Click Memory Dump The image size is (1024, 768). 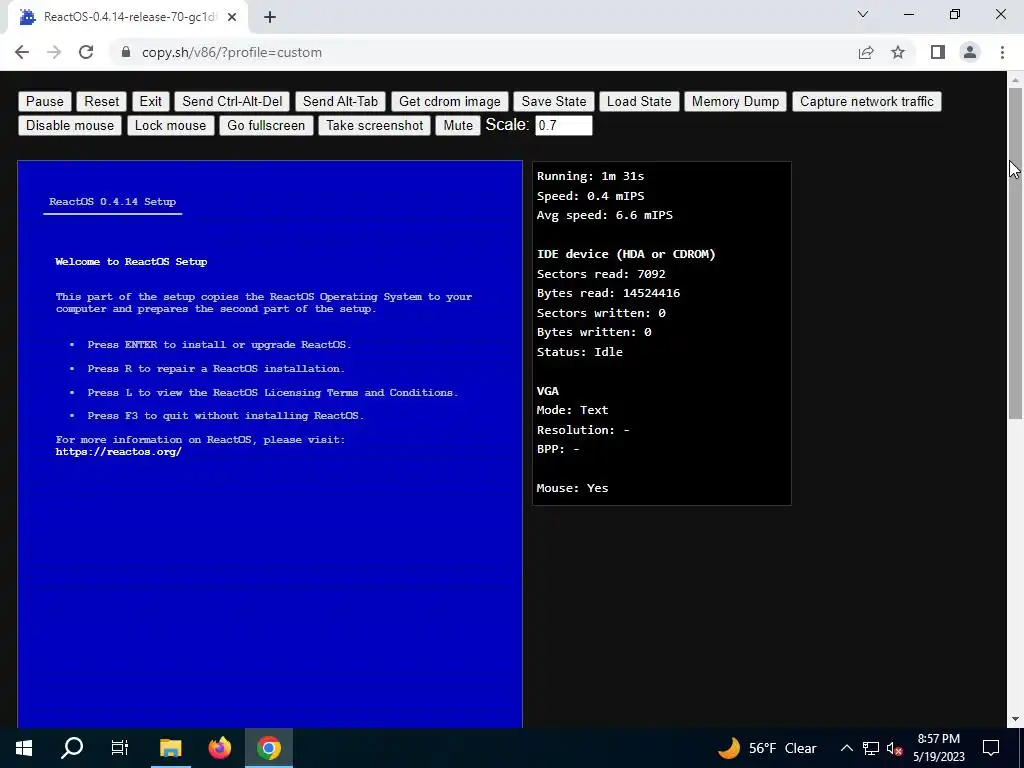pyautogui.click(x=735, y=101)
